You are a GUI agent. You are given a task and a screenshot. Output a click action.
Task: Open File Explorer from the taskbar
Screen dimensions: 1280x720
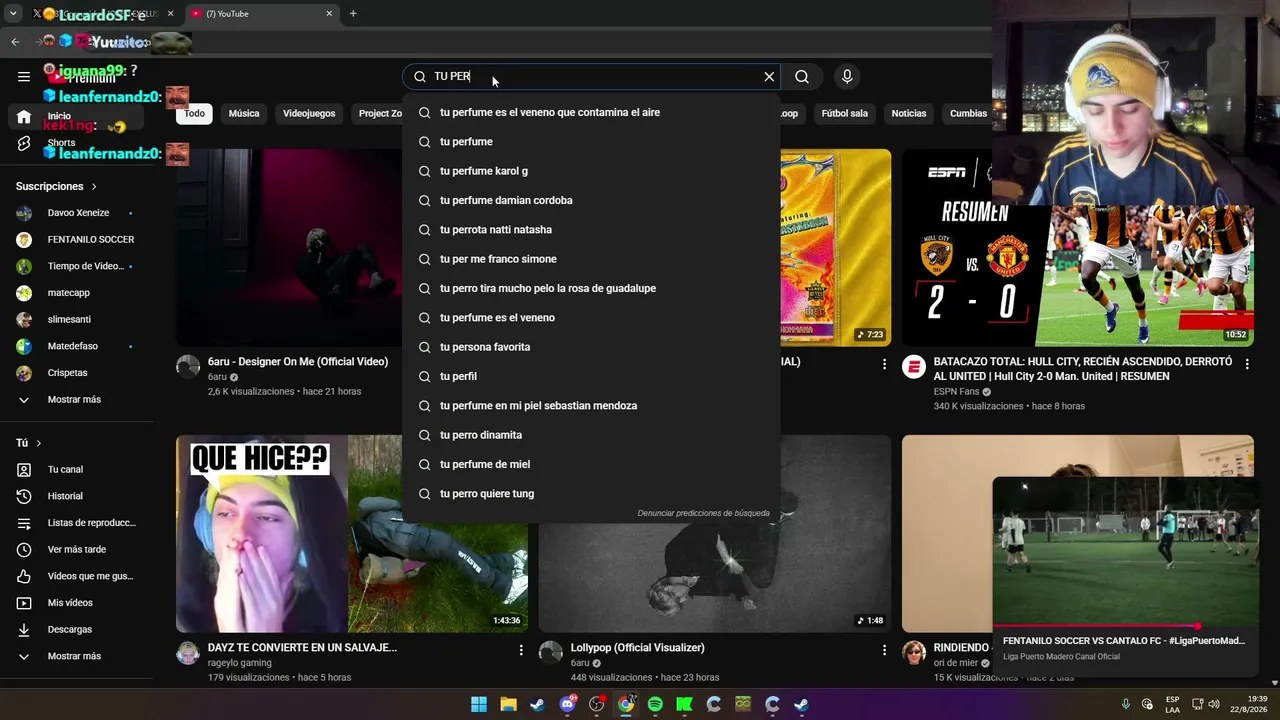click(508, 704)
